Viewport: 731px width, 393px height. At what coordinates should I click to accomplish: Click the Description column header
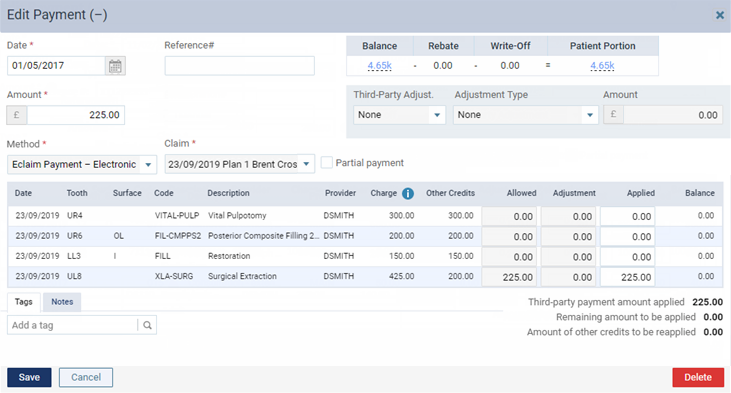click(228, 193)
